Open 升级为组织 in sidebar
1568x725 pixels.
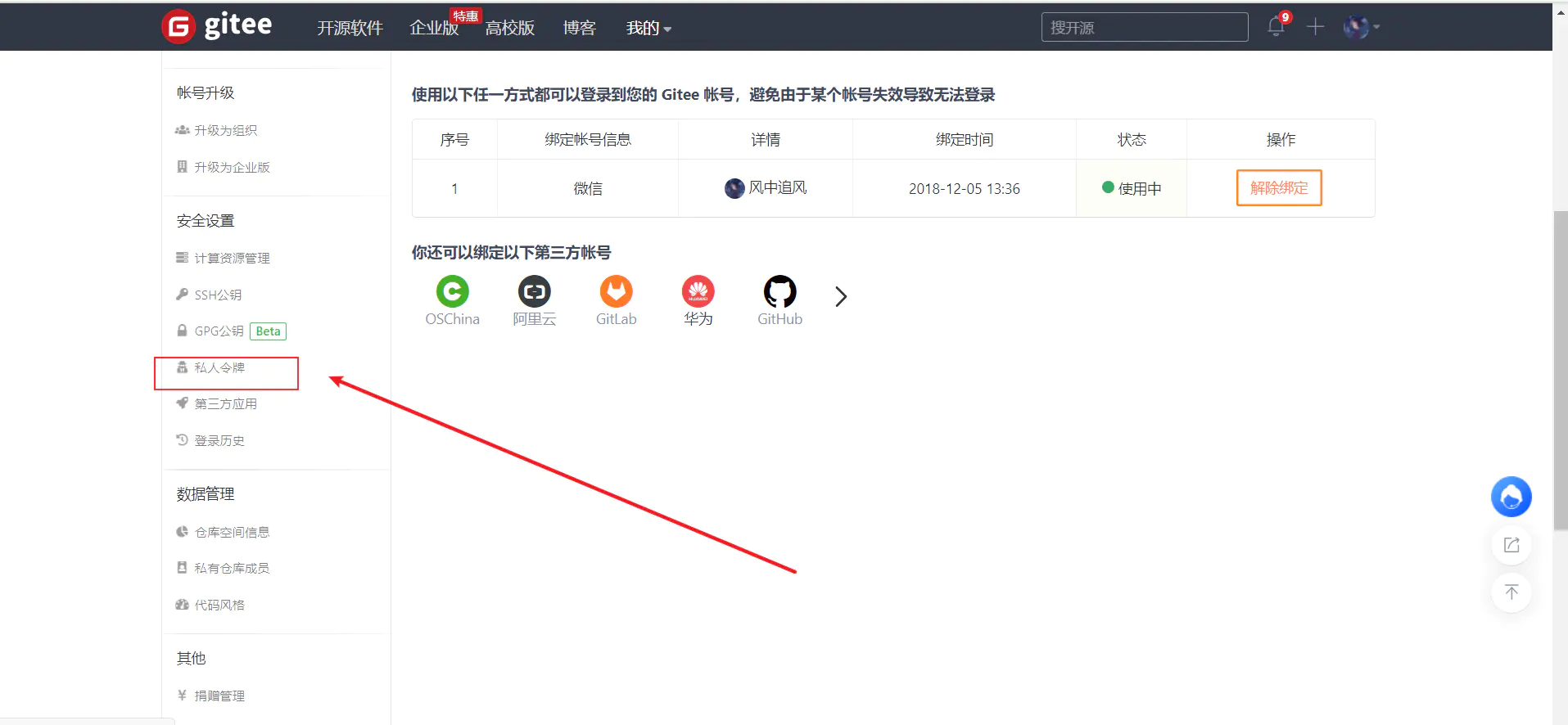217,130
